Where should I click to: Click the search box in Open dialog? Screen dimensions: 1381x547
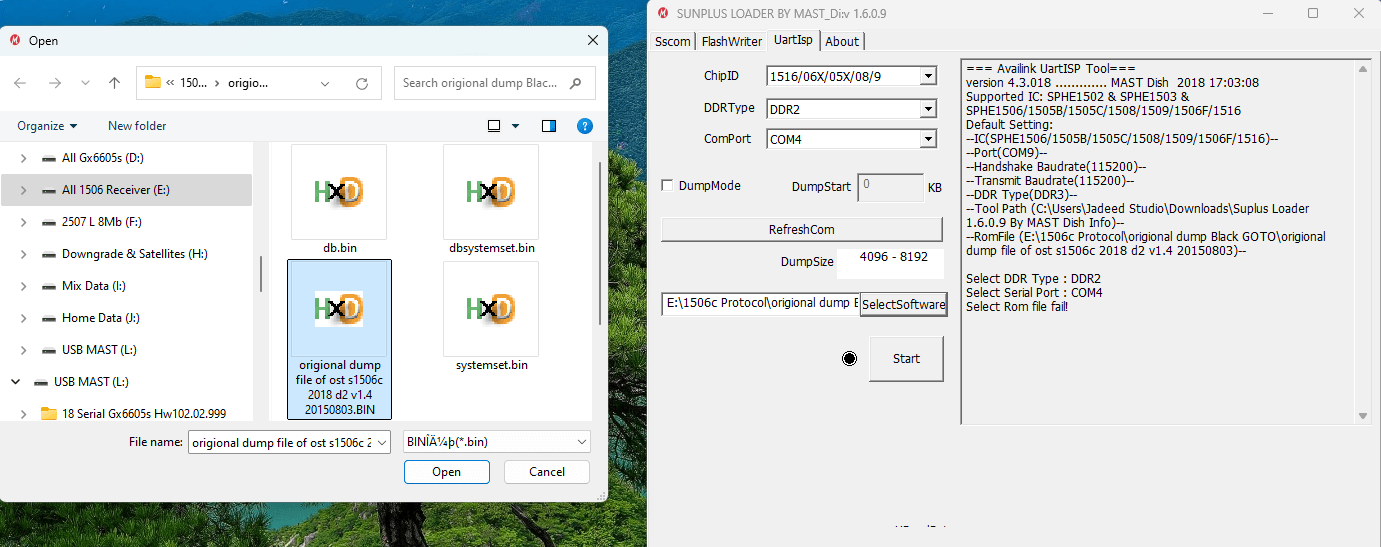coord(495,83)
